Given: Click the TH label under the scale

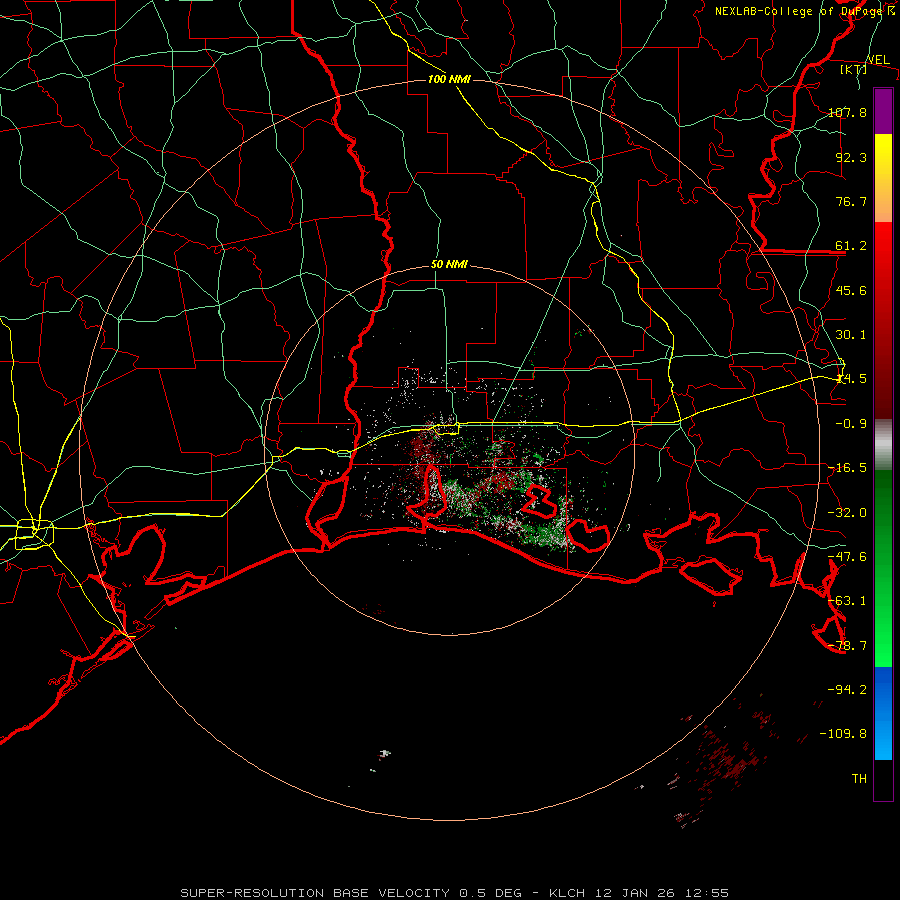Looking at the screenshot, I should coord(859,778).
